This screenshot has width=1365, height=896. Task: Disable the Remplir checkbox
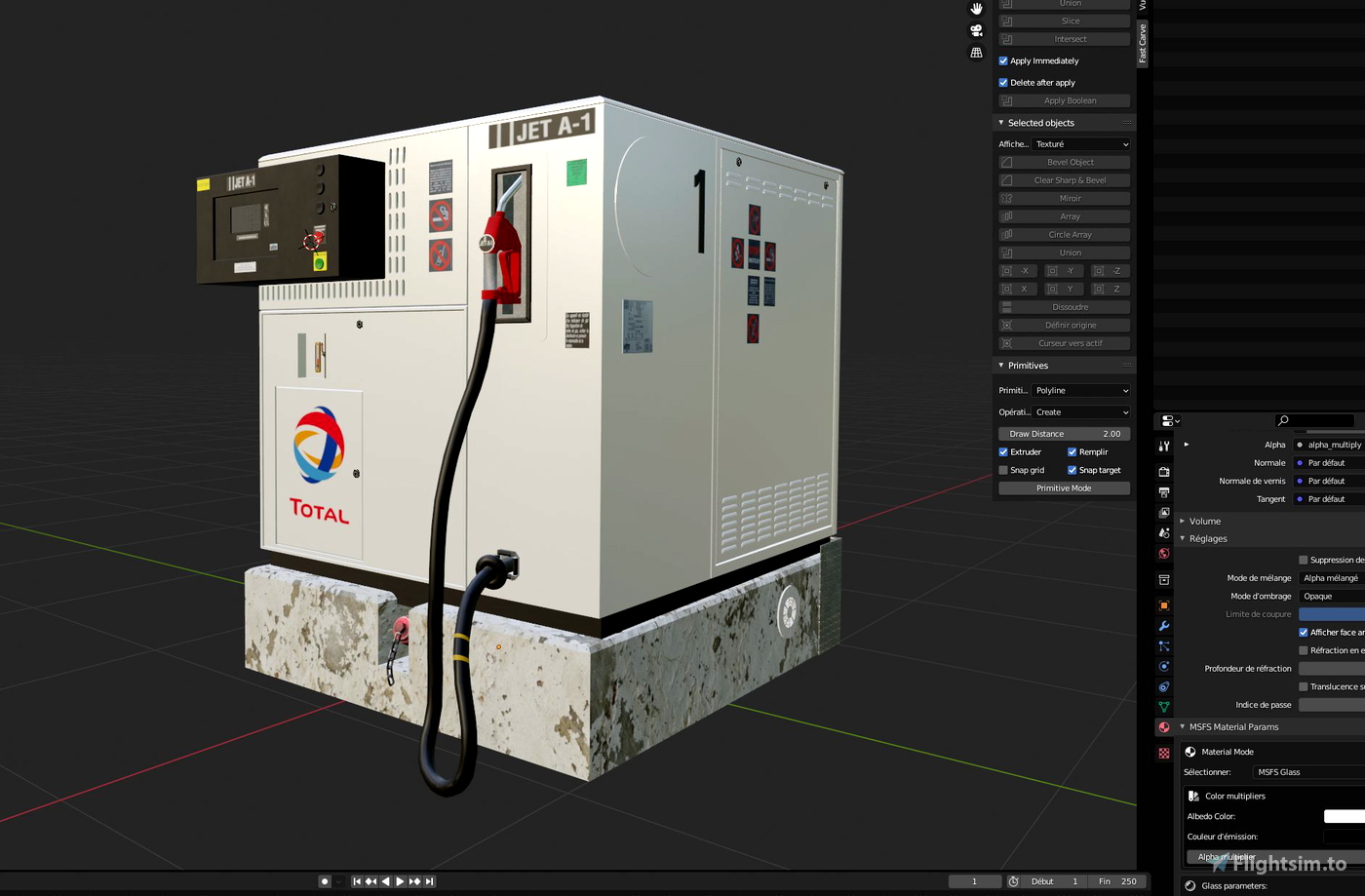pos(1072,452)
